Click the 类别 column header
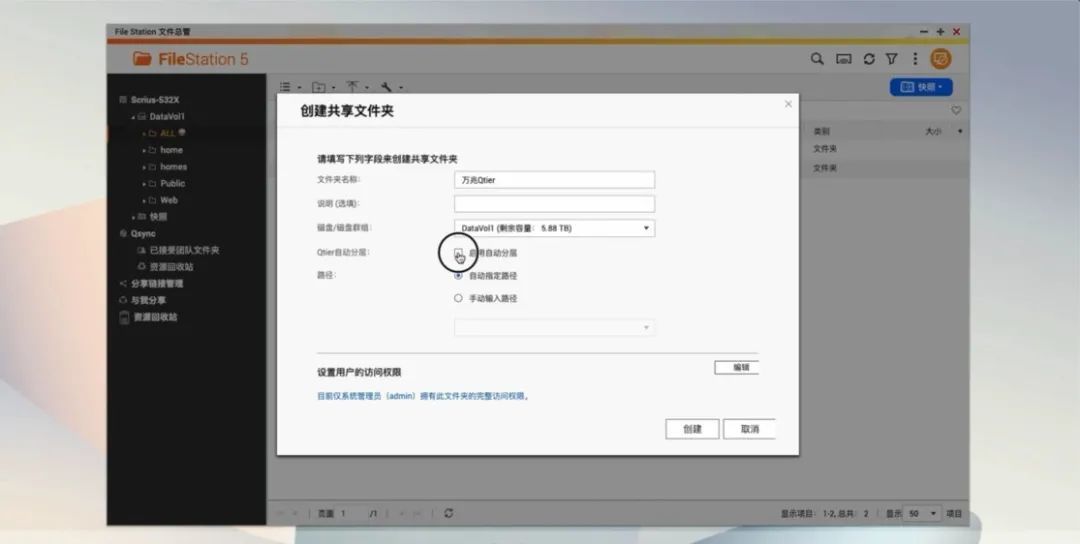Screen dimensions: 1080x544 coord(821,131)
